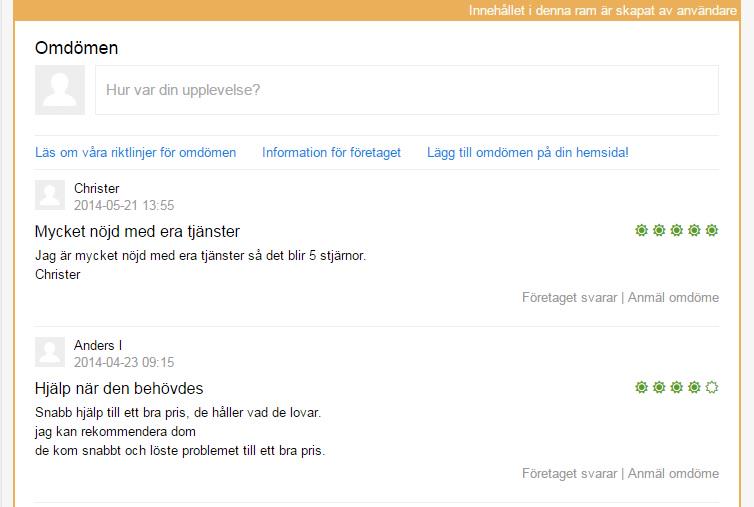The width and height of the screenshot is (754, 507).
Task: Click the fourth star of Anders I's rating
Action: pos(694,387)
